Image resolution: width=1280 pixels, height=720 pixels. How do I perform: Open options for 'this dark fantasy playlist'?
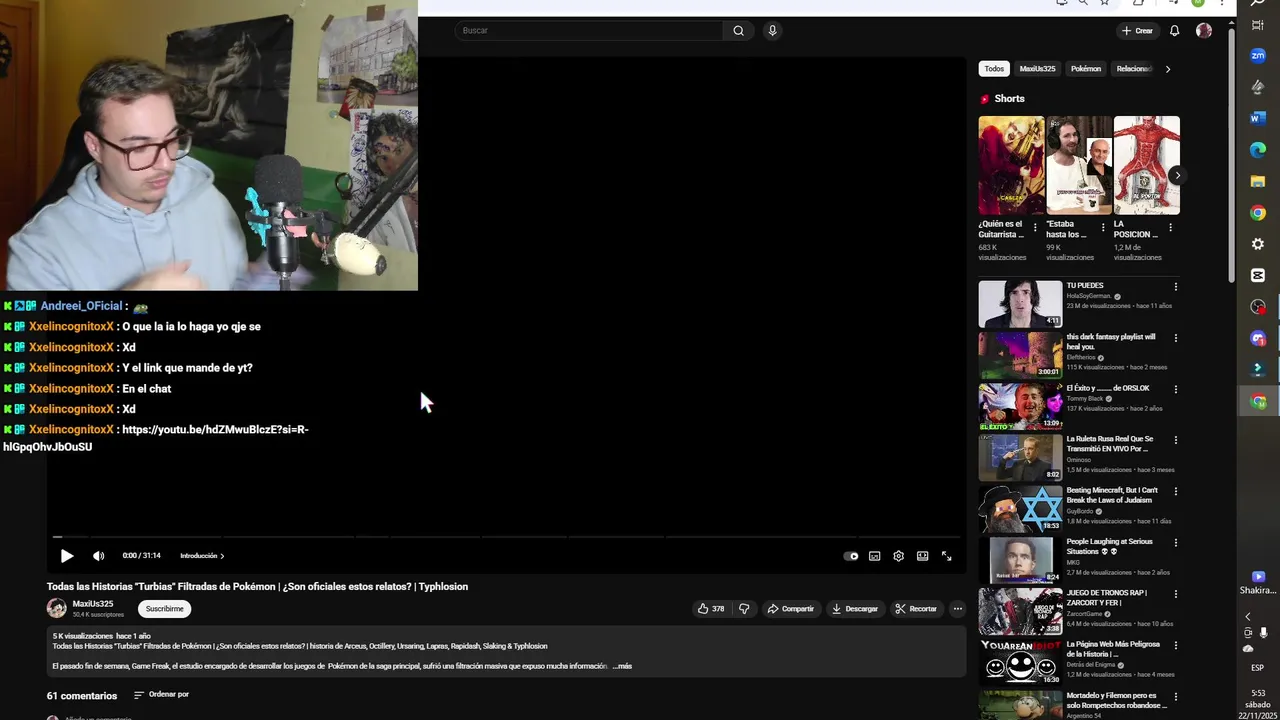click(x=1175, y=338)
